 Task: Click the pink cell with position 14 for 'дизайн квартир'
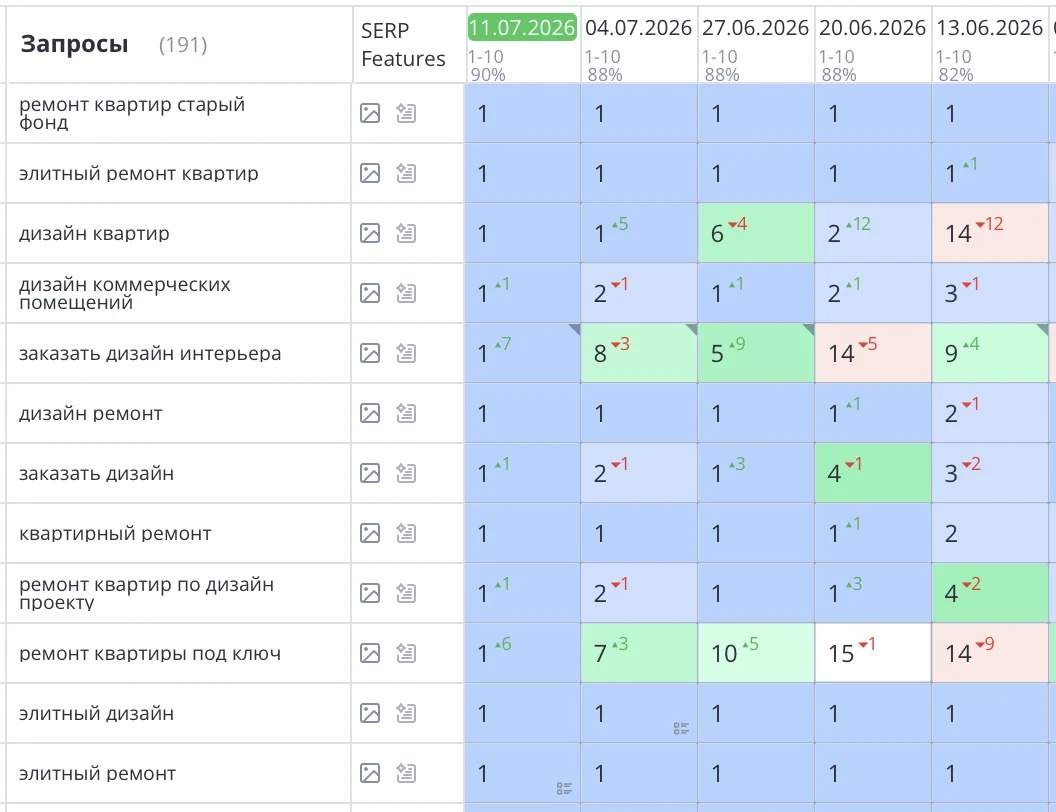990,233
